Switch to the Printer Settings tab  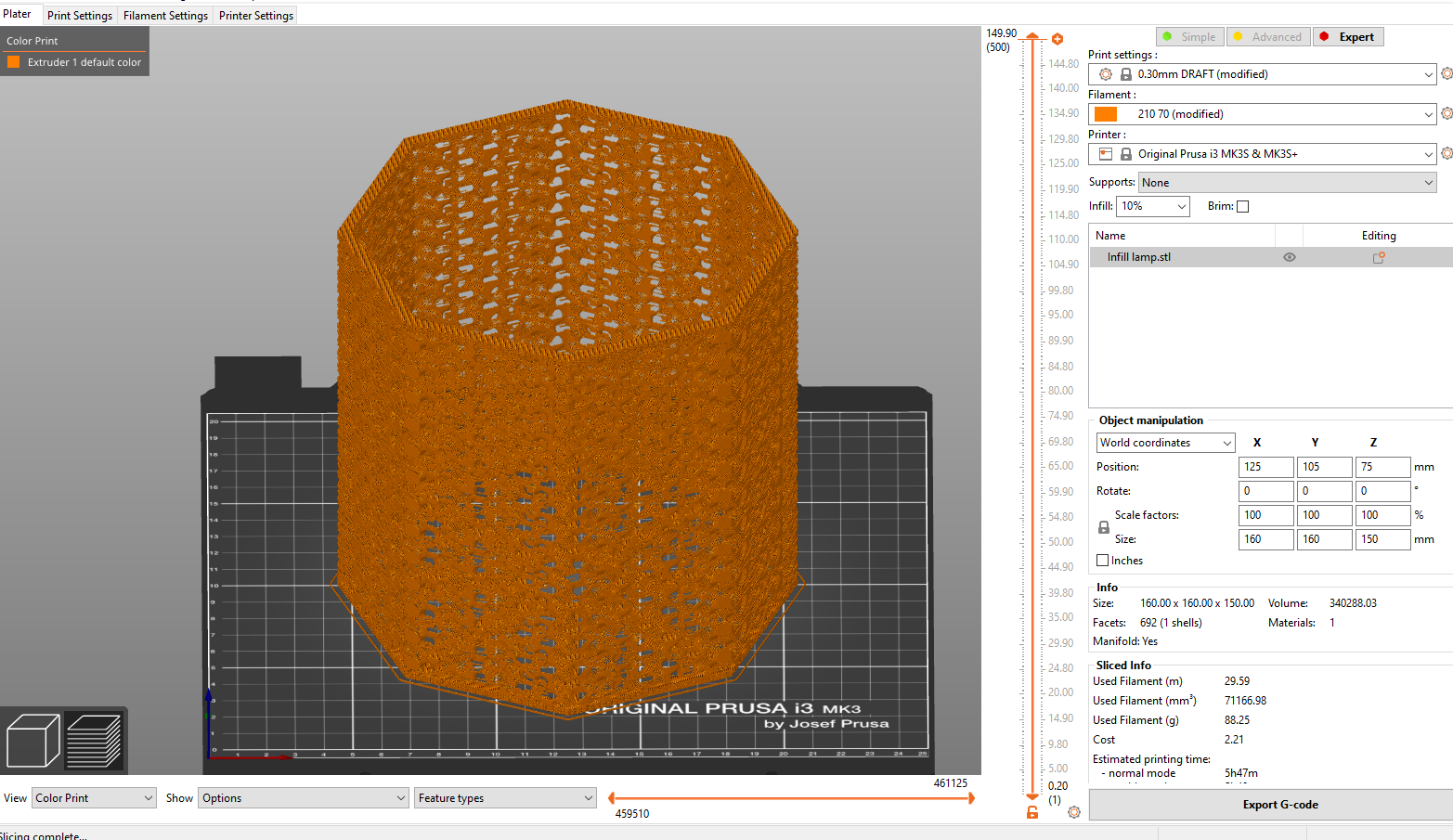tap(255, 15)
